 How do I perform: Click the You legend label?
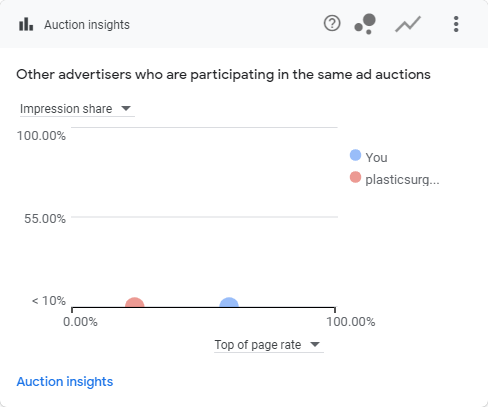[376, 157]
